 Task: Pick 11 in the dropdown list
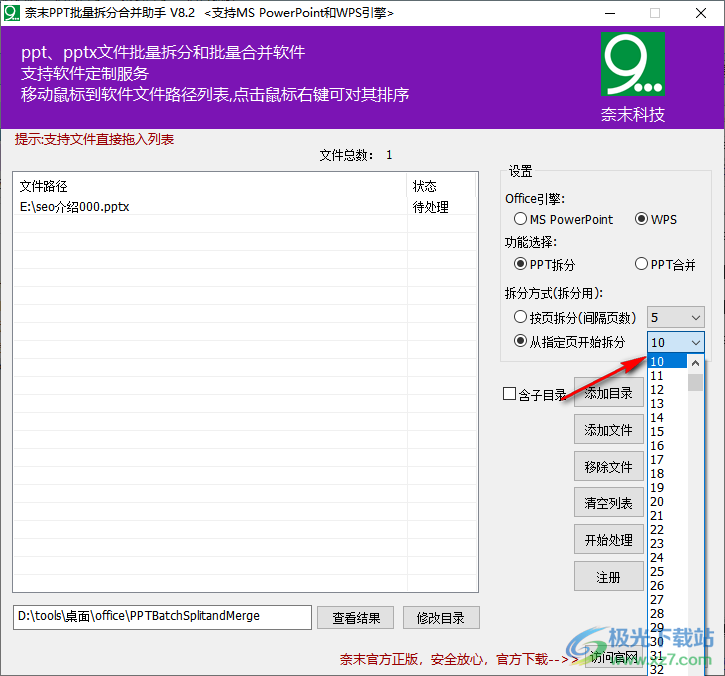pyautogui.click(x=668, y=375)
